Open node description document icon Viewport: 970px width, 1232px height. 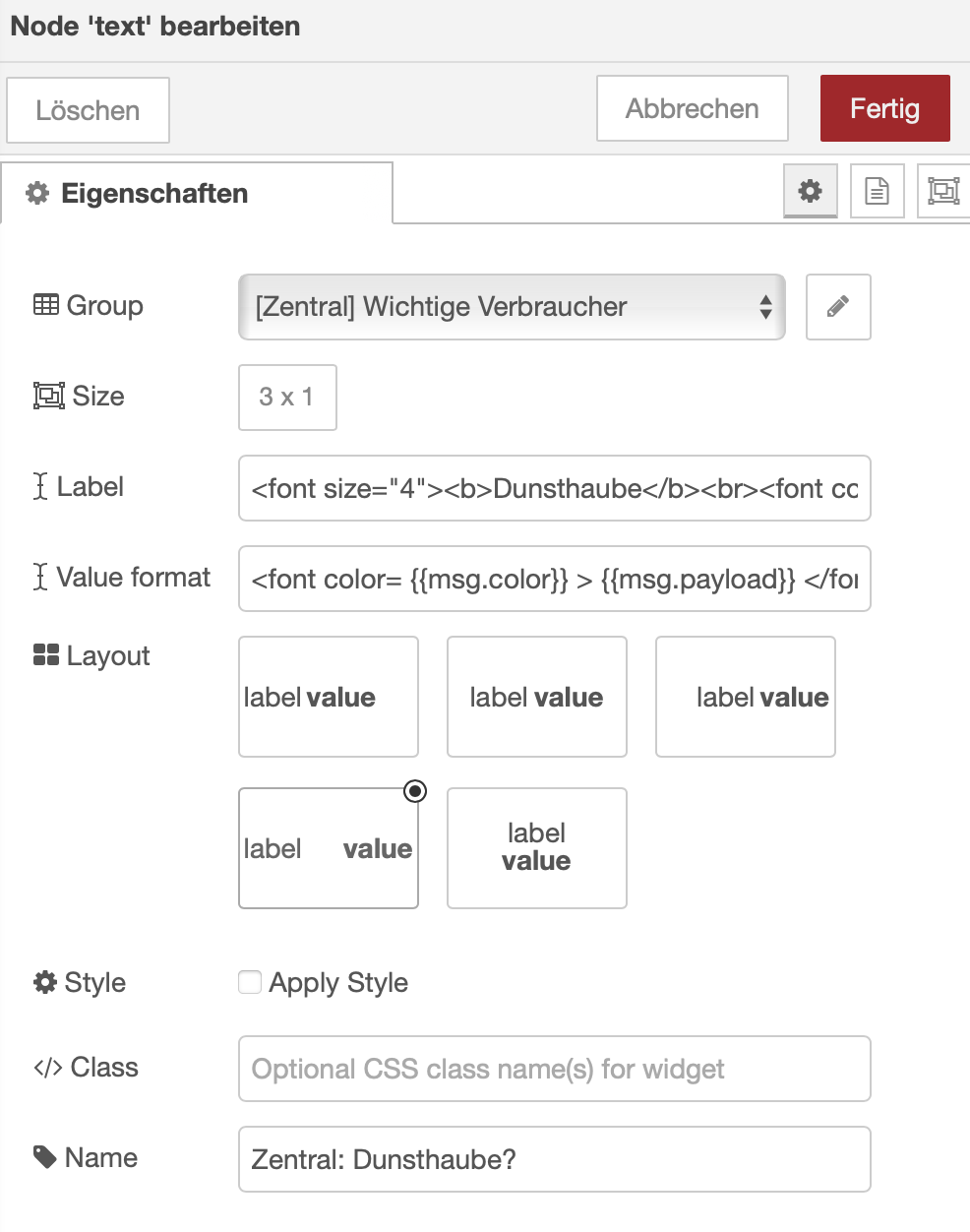[877, 191]
